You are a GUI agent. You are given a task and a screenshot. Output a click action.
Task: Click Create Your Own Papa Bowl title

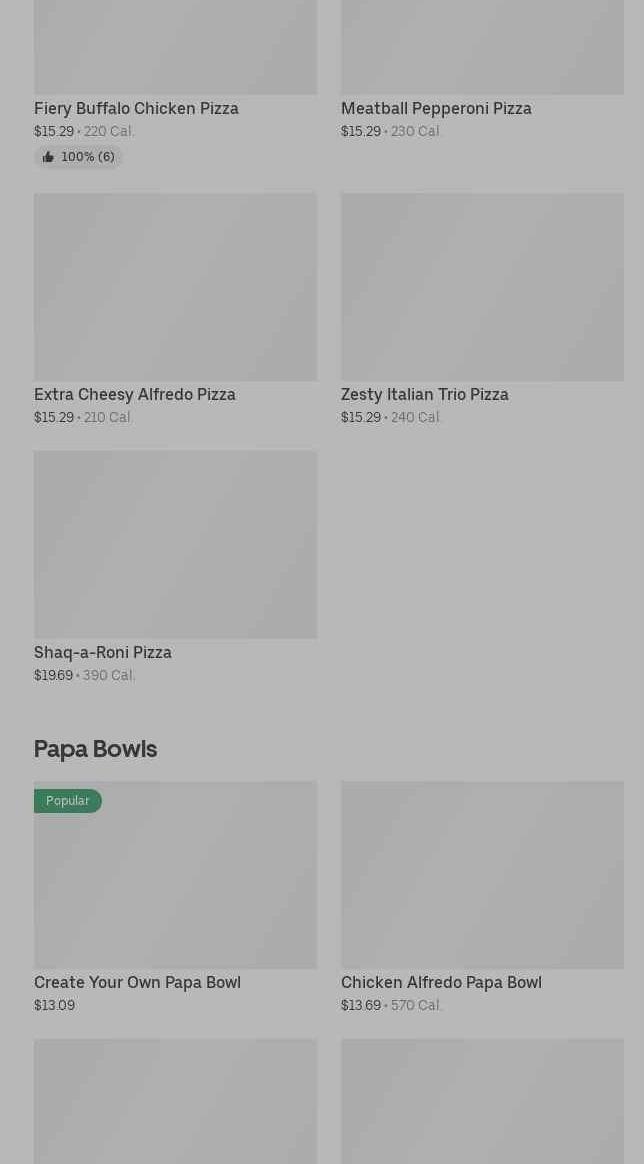(137, 982)
